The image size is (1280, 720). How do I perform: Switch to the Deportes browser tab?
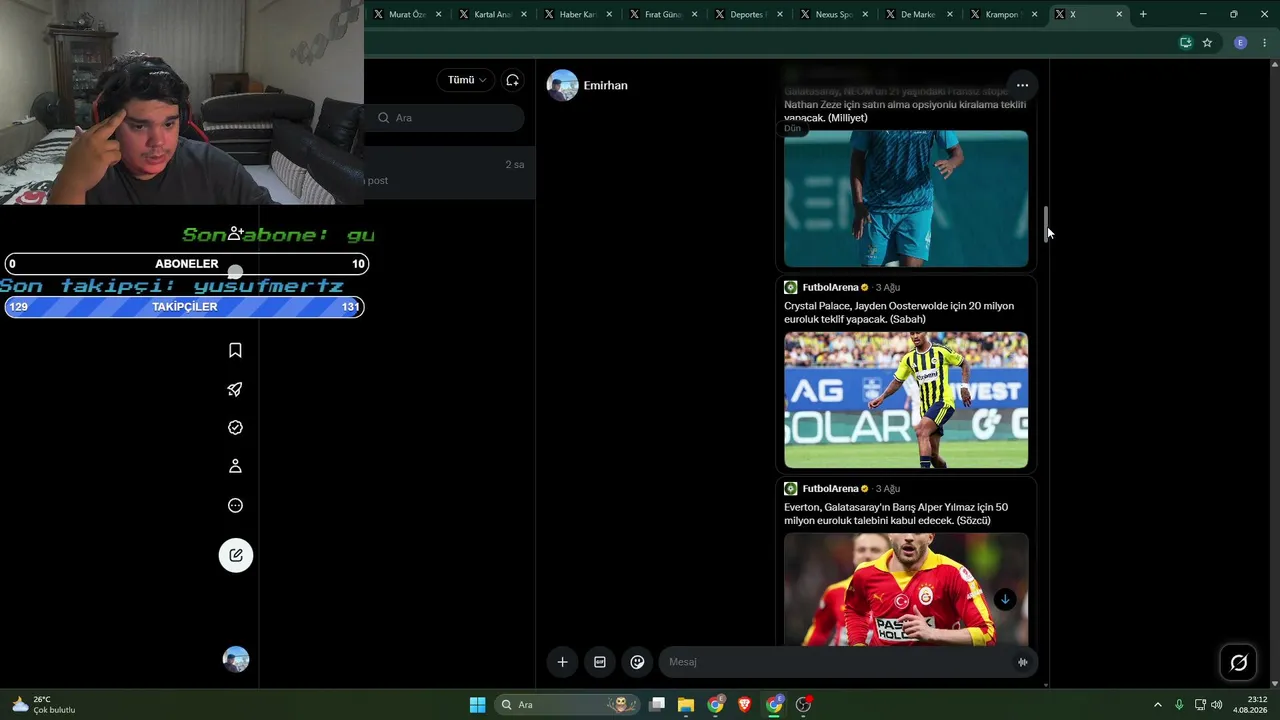(749, 14)
